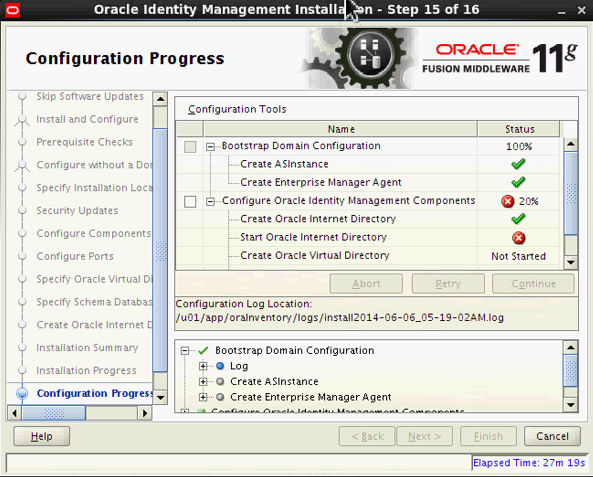The image size is (593, 477).
Task: Click the horizontal scrollbar thumb under the steps list
Action: (x=54, y=413)
